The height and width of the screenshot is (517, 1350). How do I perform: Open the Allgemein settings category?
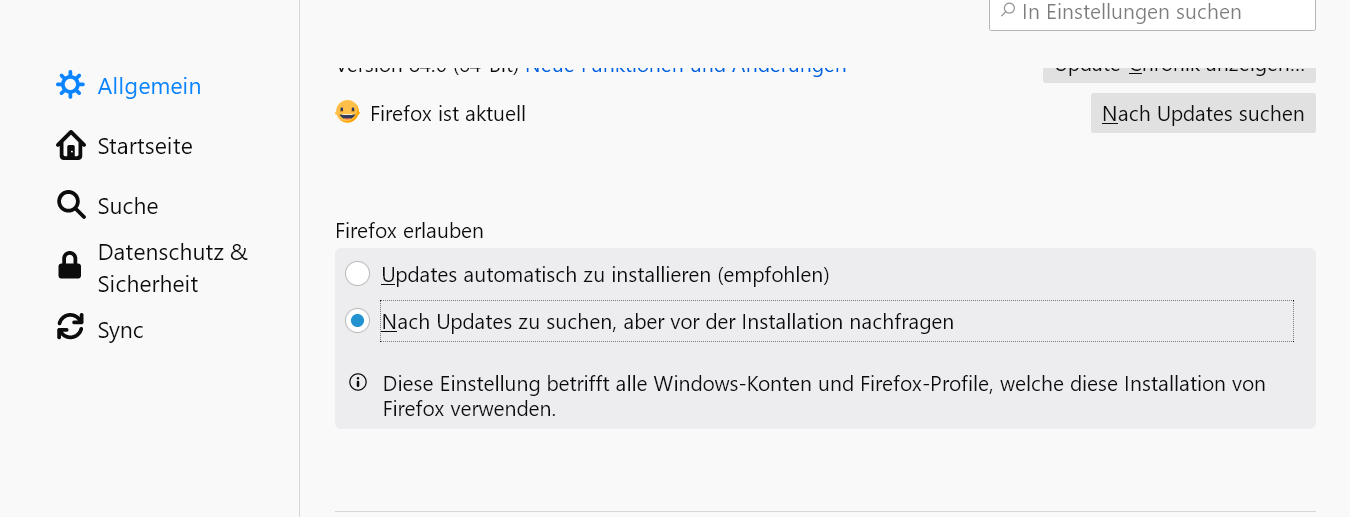[149, 87]
